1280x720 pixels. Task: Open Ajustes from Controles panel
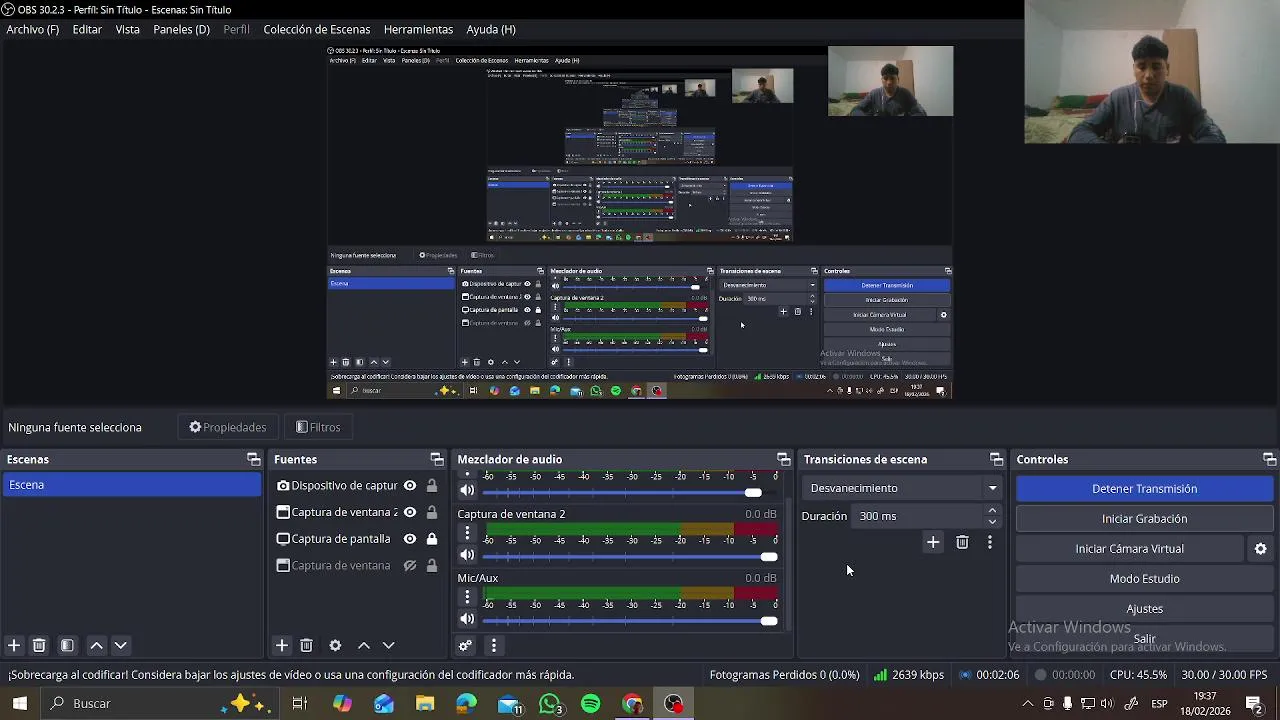(1145, 609)
